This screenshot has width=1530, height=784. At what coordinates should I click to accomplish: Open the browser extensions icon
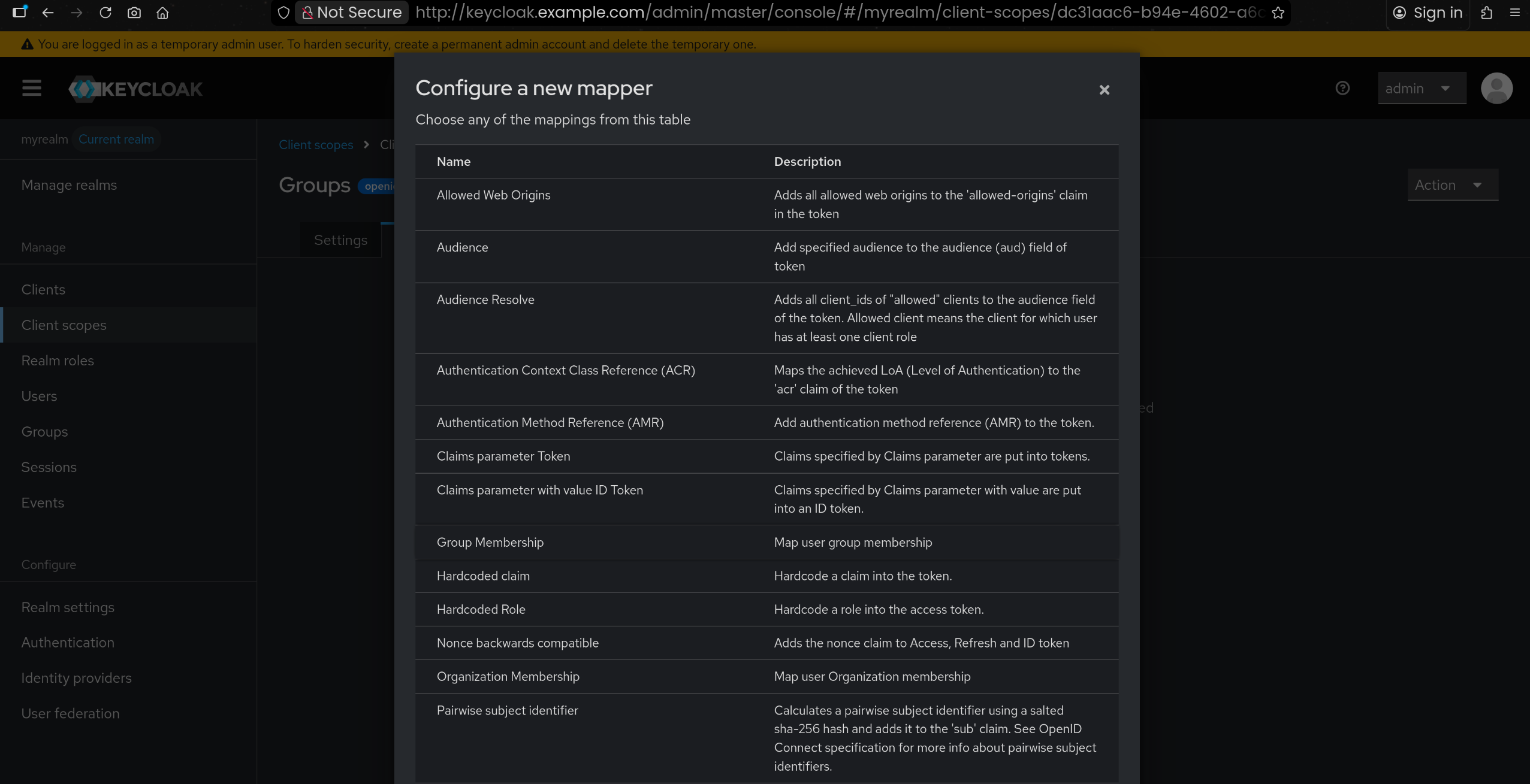pos(1486,13)
